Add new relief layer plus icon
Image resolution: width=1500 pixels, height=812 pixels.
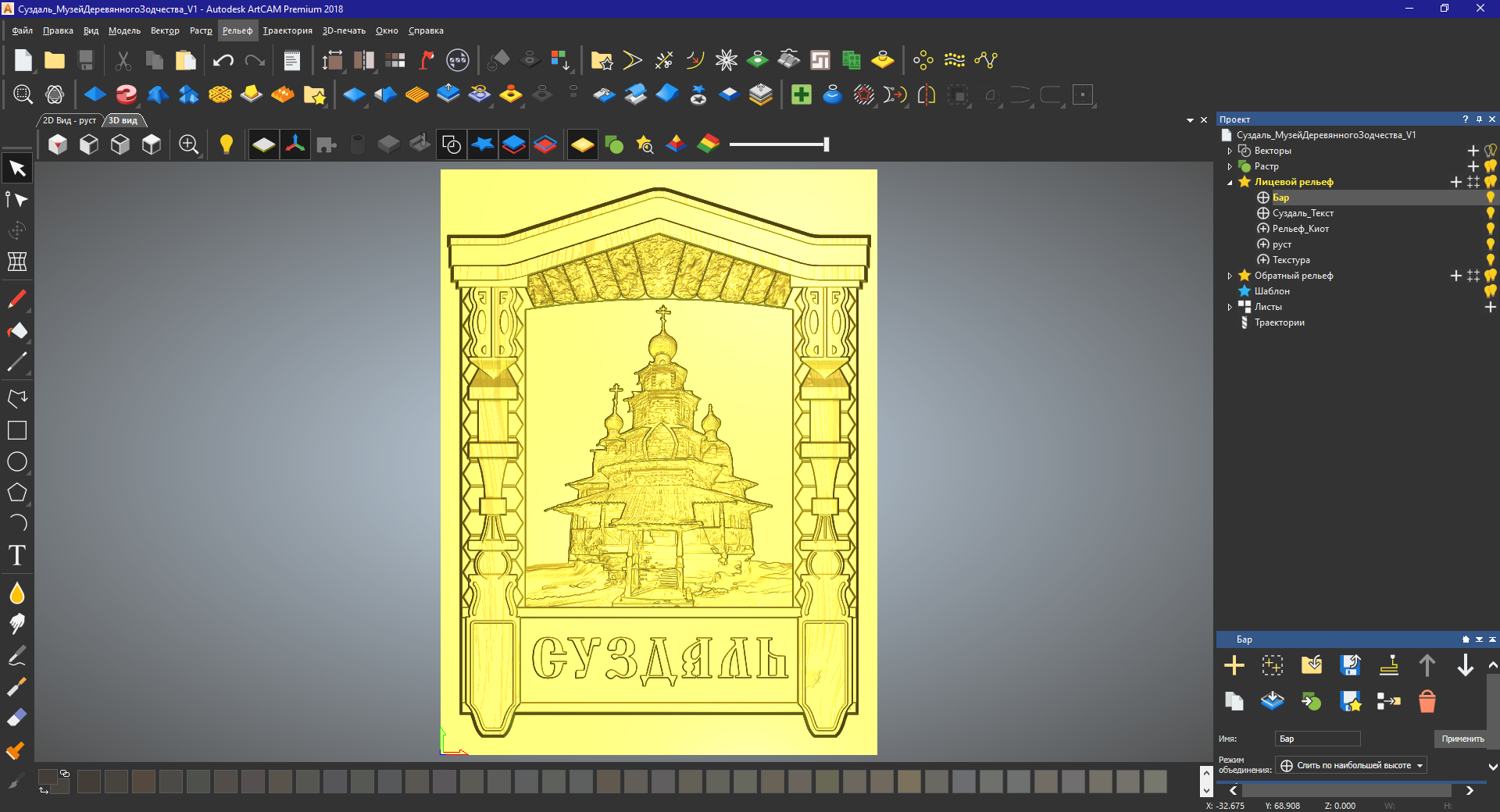point(1234,665)
